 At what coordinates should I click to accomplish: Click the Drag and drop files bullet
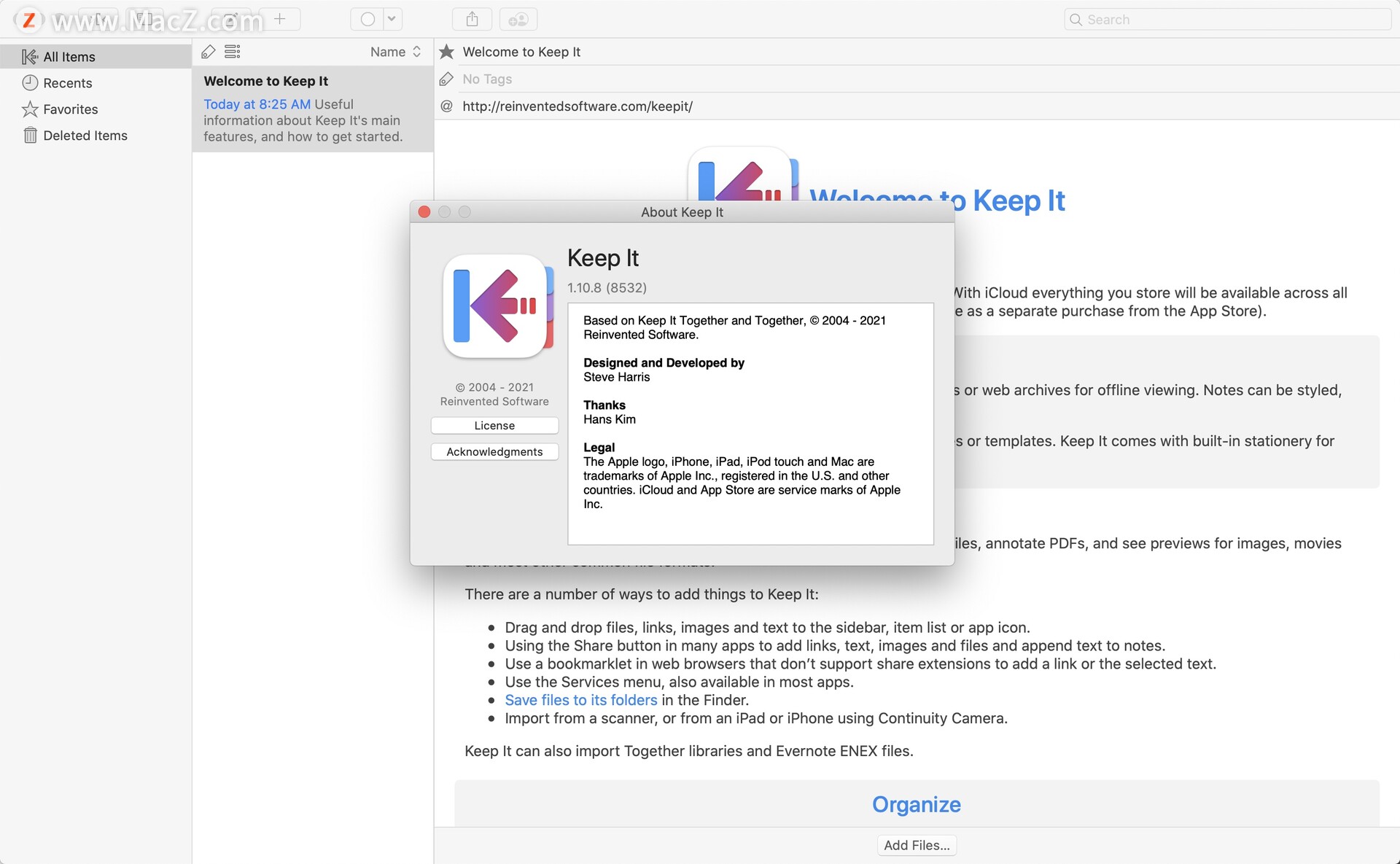pyautogui.click(x=768, y=627)
